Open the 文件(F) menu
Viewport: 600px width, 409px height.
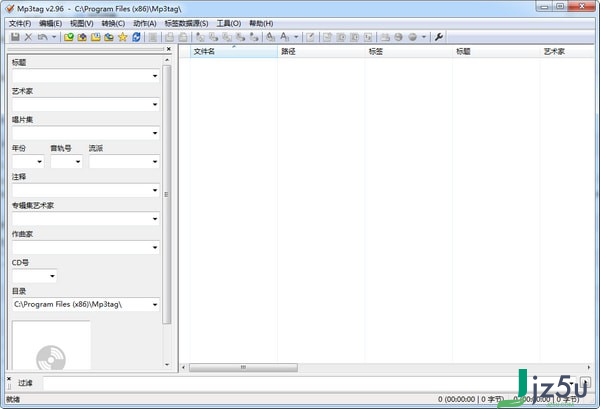tap(20, 23)
